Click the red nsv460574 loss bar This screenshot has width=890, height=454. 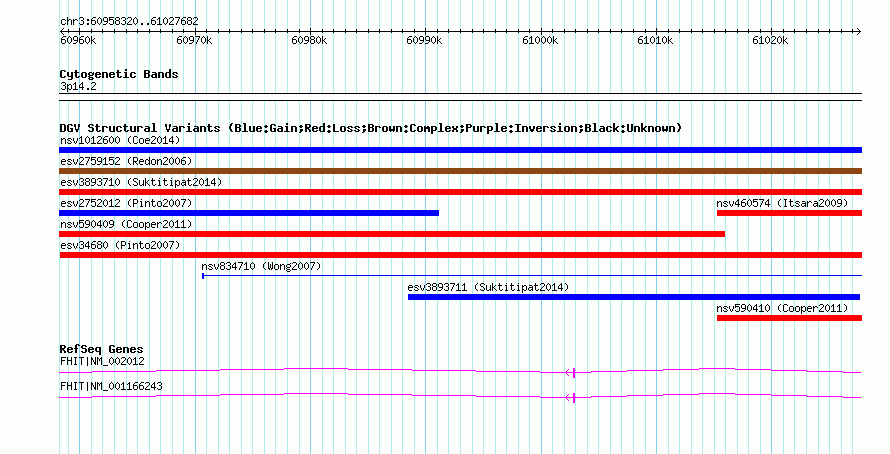[790, 213]
